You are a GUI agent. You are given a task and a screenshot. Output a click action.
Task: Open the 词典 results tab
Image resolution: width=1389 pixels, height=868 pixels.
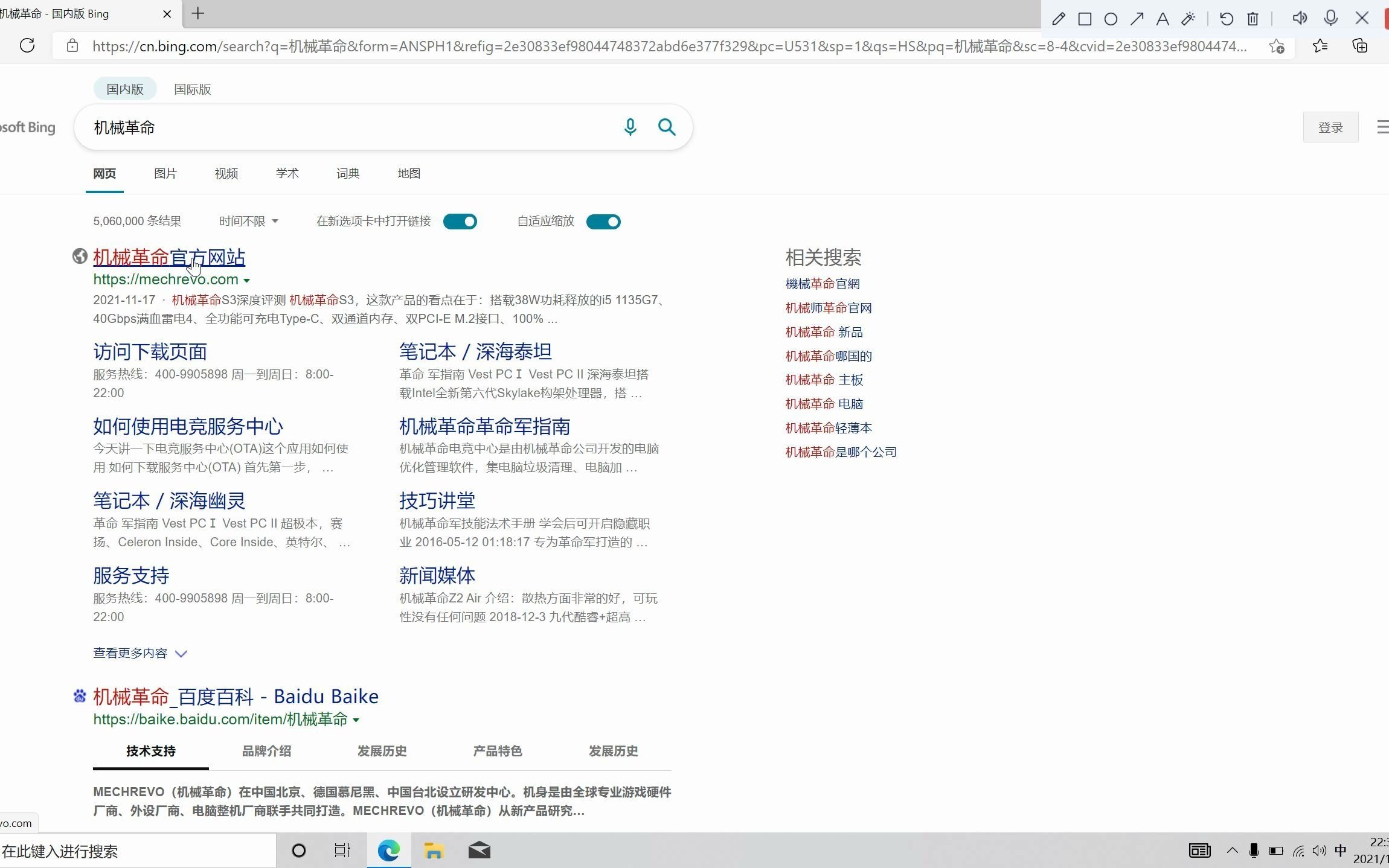[348, 173]
